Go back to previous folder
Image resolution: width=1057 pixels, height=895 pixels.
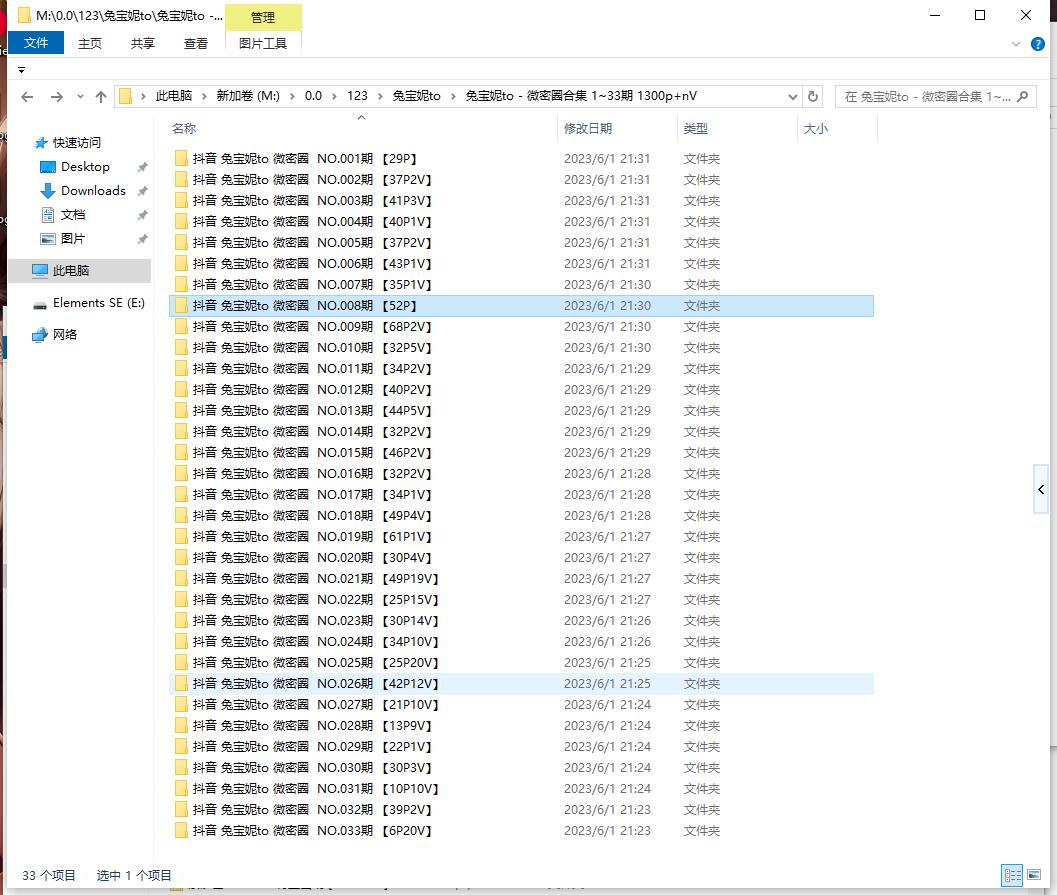(27, 97)
